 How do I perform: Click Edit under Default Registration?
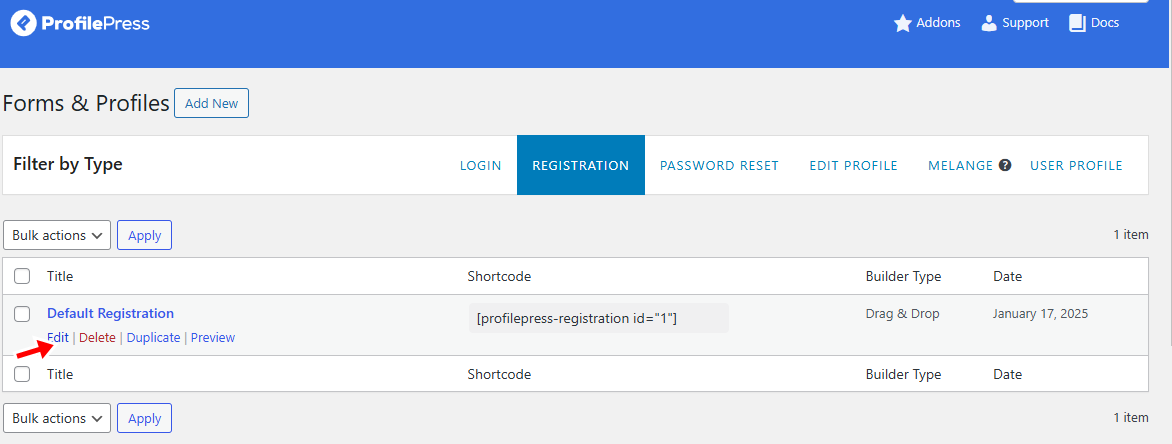(x=58, y=337)
